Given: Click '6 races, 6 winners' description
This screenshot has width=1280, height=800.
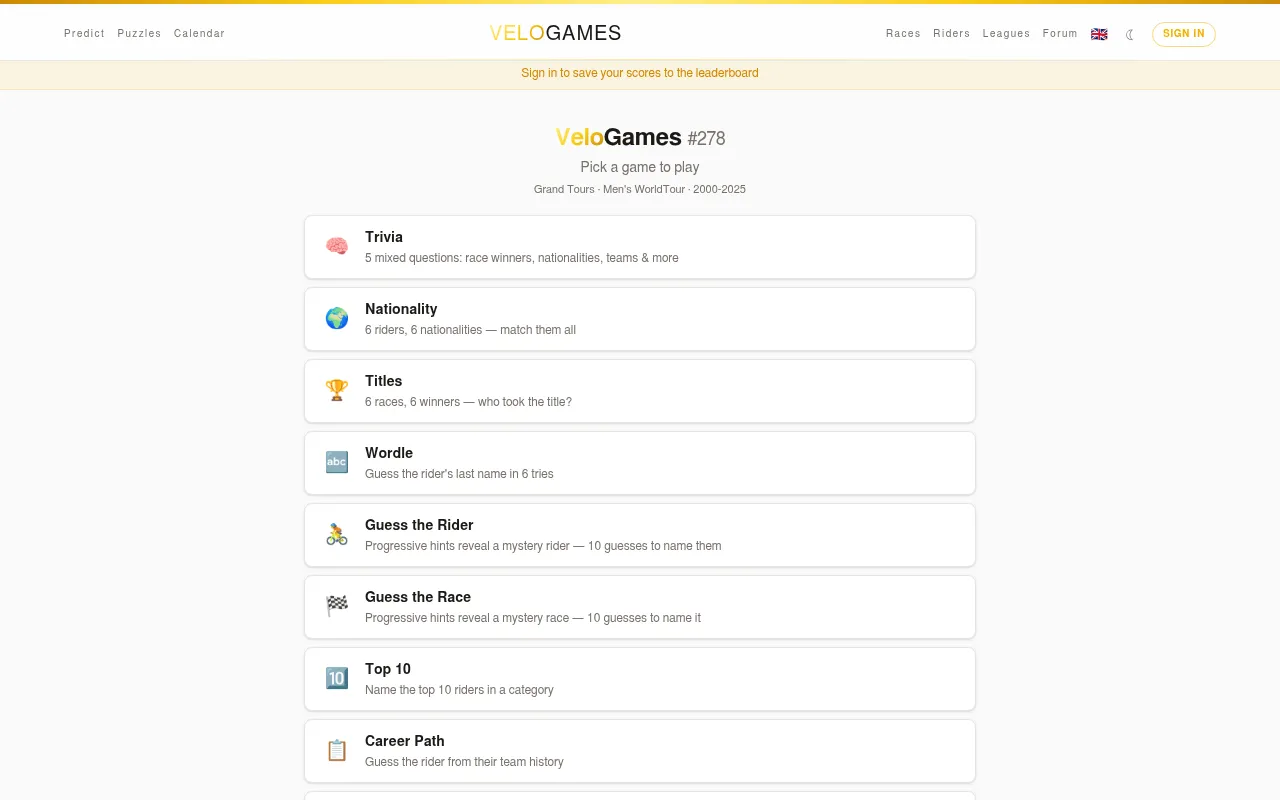Looking at the screenshot, I should pyautogui.click(x=468, y=402).
